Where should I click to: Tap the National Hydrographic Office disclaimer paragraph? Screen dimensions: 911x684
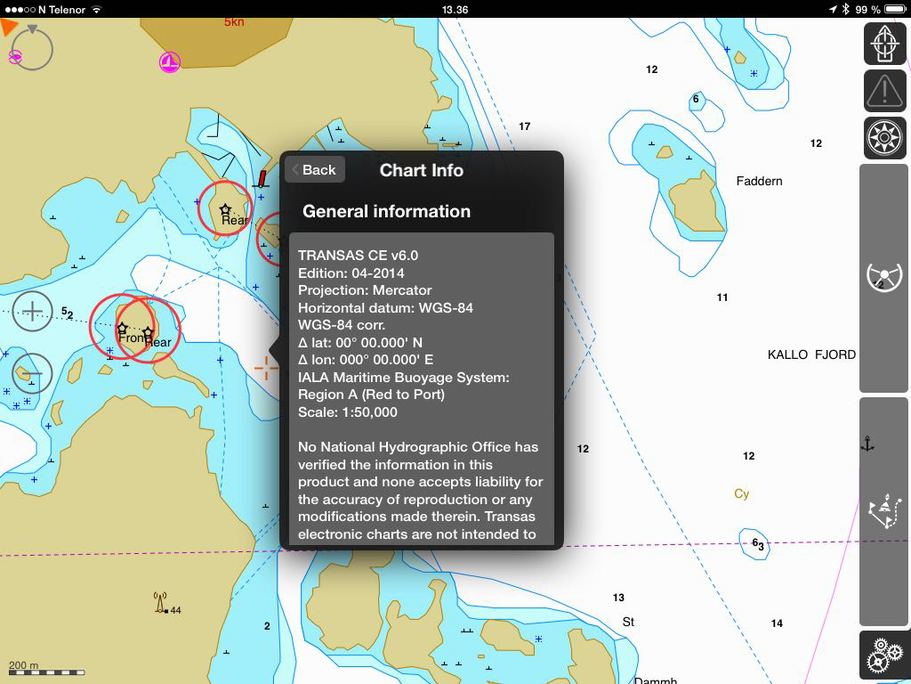[x=421, y=490]
